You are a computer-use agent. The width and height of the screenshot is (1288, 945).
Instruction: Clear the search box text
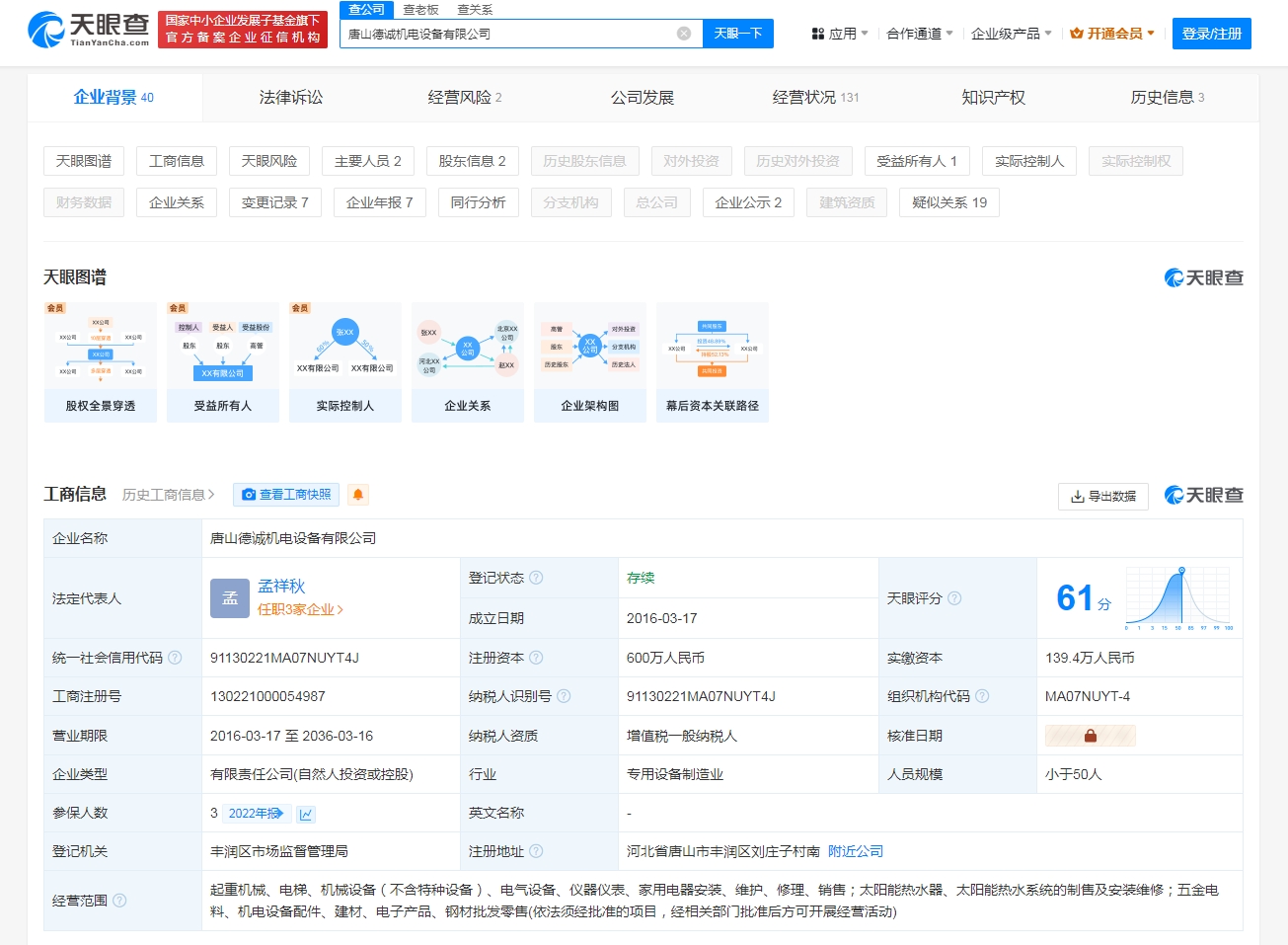[684, 34]
